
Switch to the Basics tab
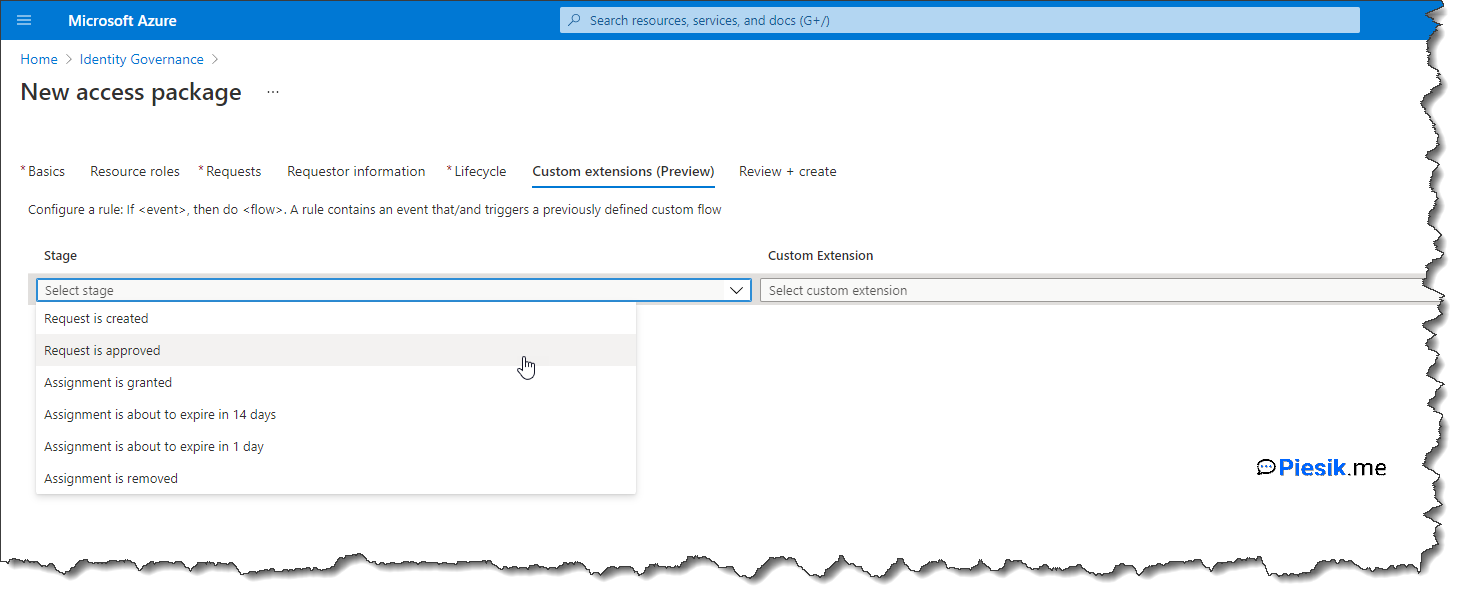coord(46,171)
